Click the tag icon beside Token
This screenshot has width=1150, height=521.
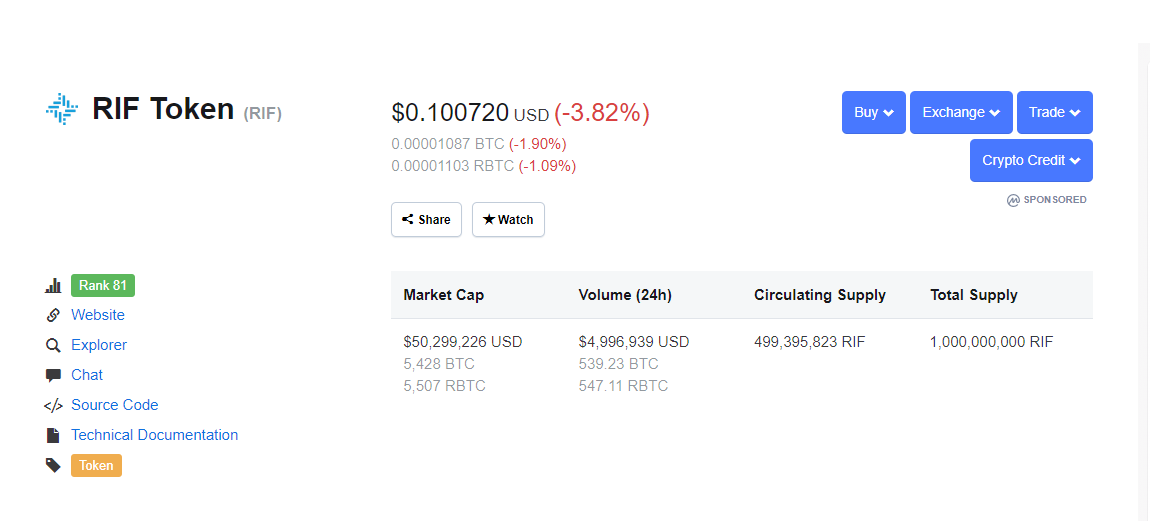[53, 465]
